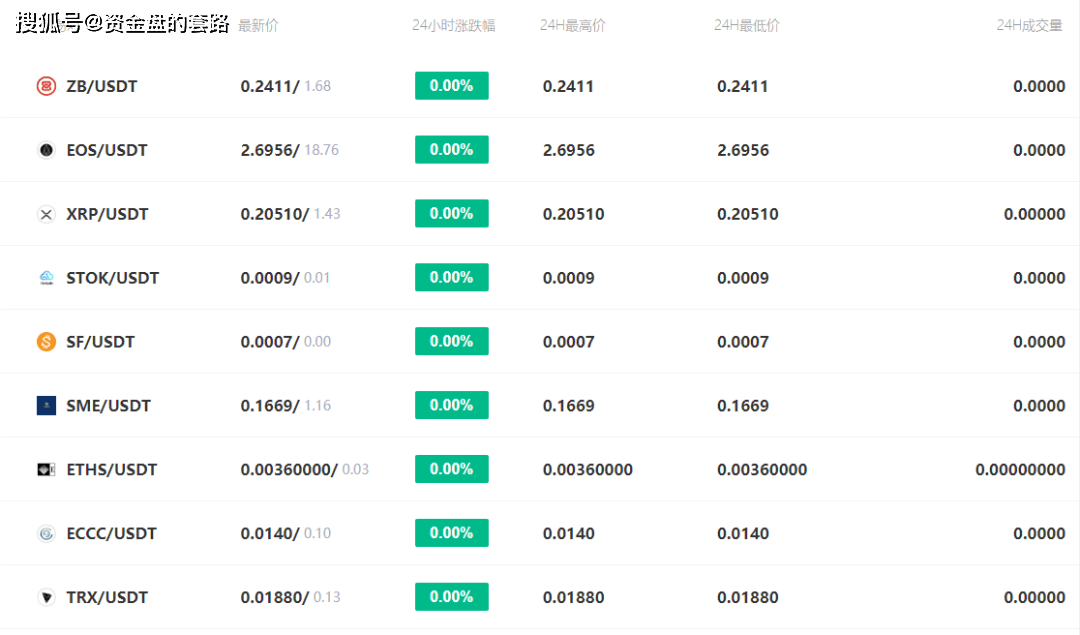Select latest price 0.0140/ 0.10
The image size is (1080, 635).
pos(286,534)
